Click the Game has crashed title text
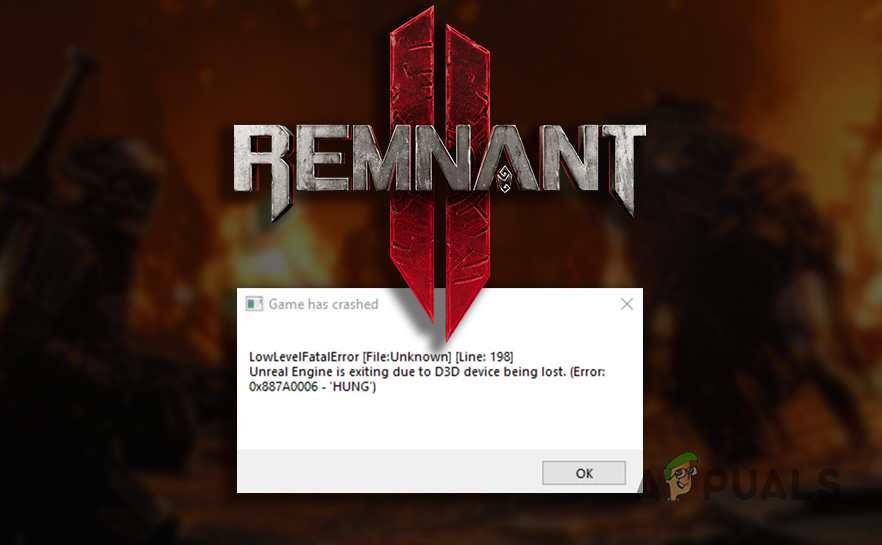Viewport: 882px width, 545px height. (323, 304)
